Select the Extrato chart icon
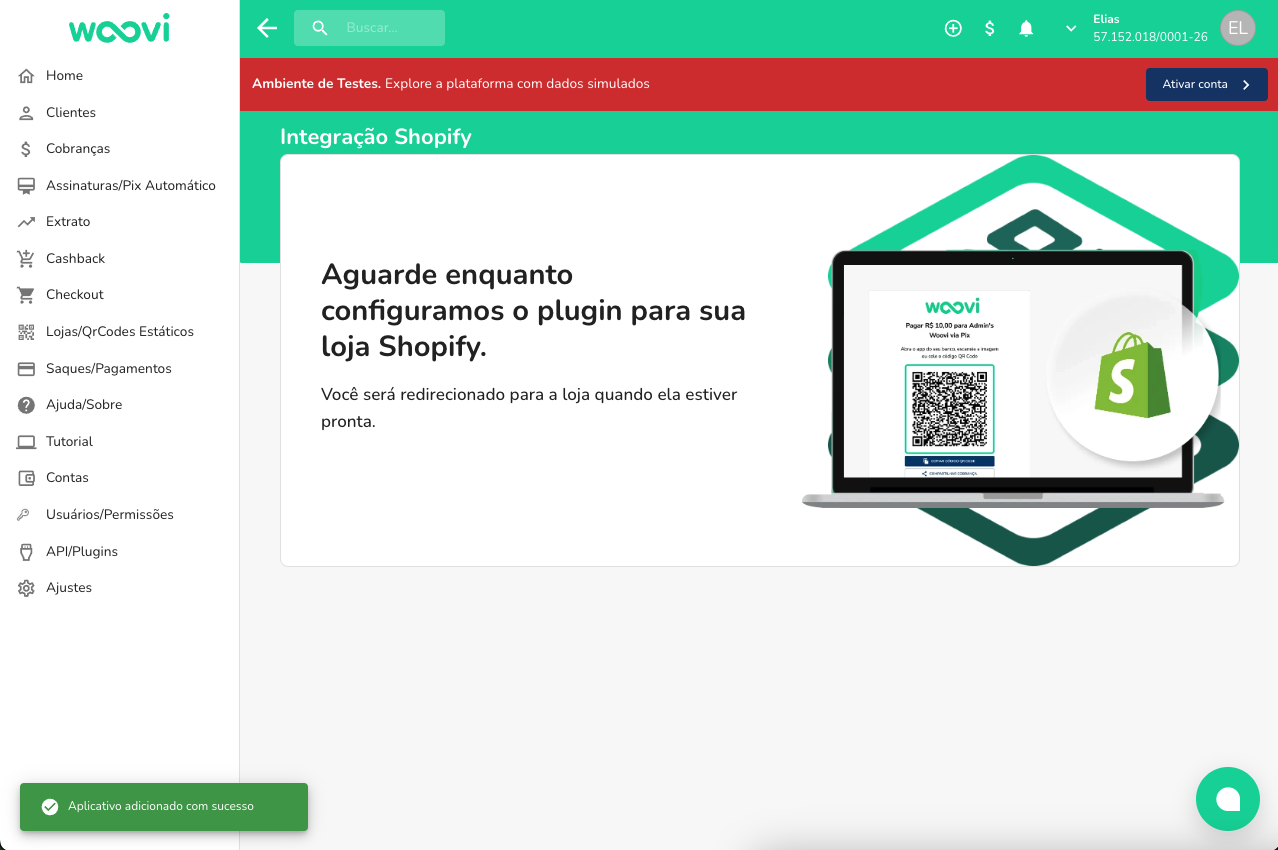This screenshot has width=1278, height=850. coord(25,221)
